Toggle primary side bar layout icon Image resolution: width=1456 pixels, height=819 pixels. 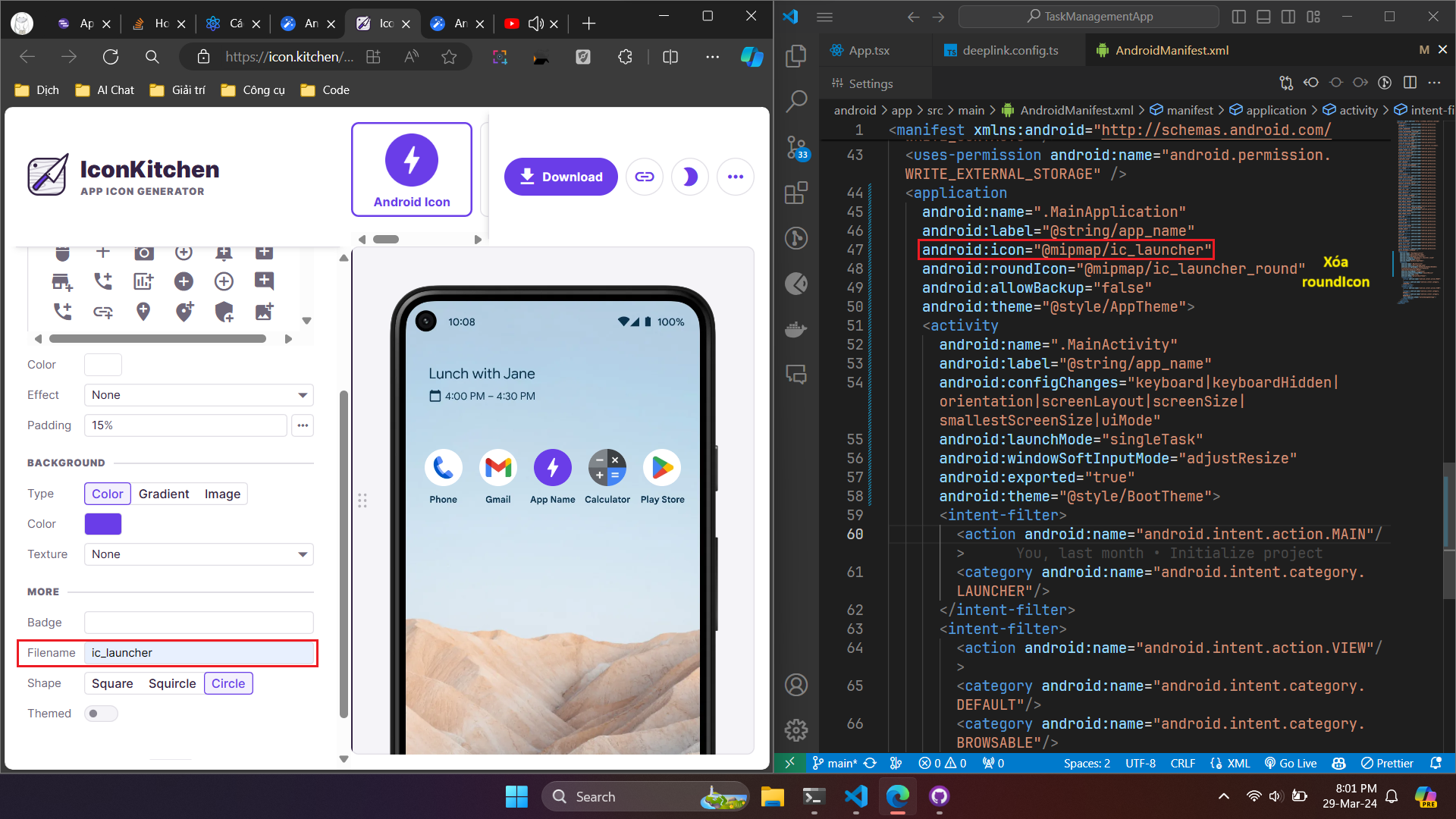coord(1239,17)
